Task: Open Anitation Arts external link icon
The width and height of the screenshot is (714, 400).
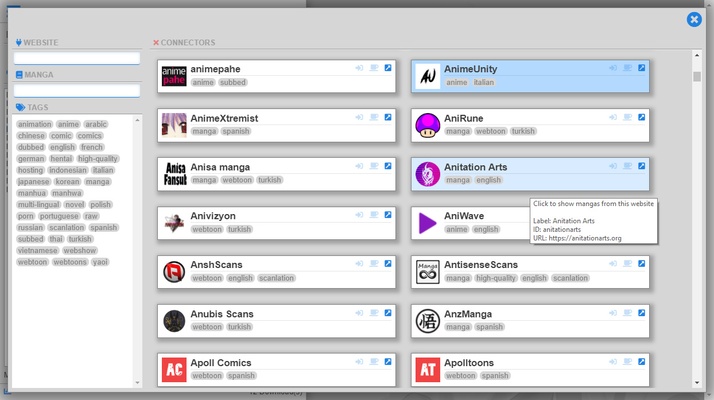Action: tap(642, 166)
